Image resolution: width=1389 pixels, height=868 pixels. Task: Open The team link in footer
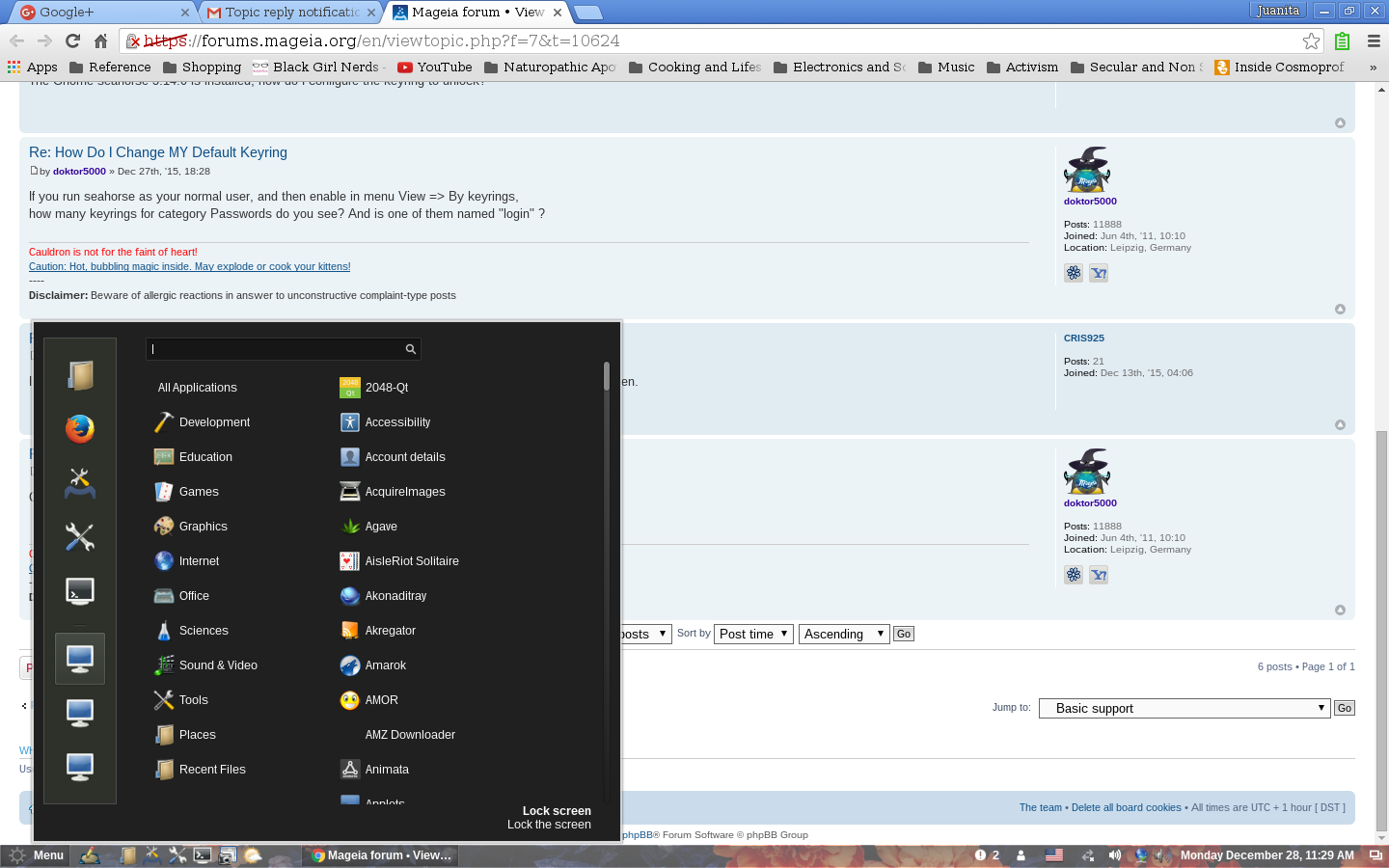pyautogui.click(x=1041, y=808)
